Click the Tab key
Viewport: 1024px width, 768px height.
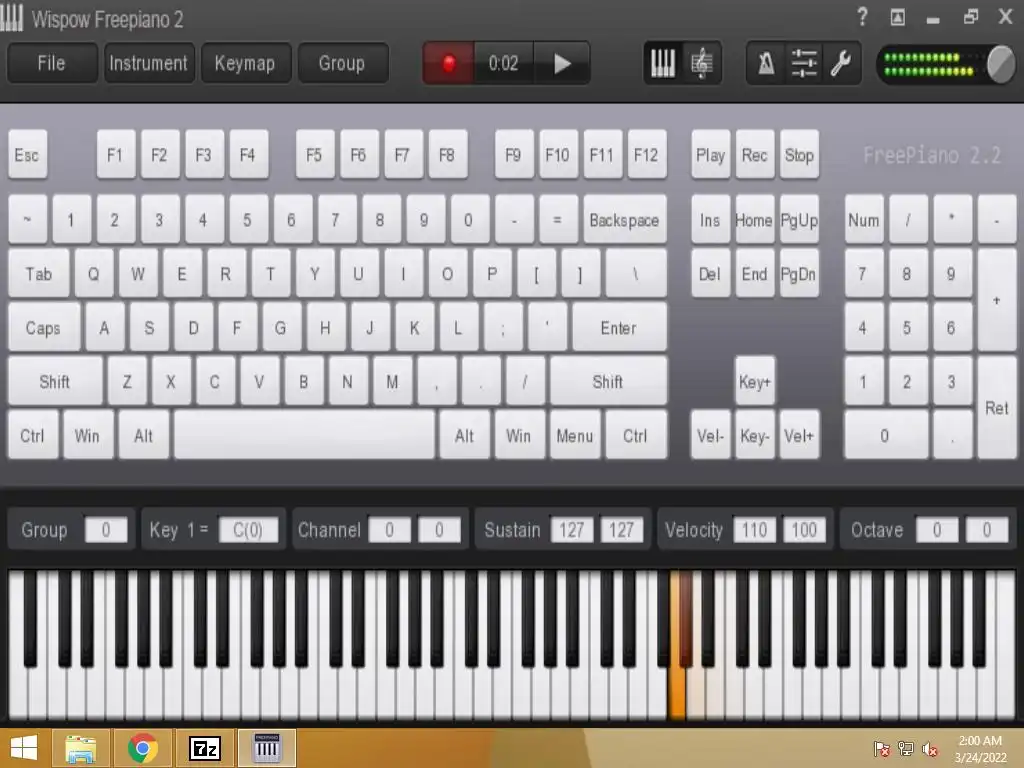39,274
